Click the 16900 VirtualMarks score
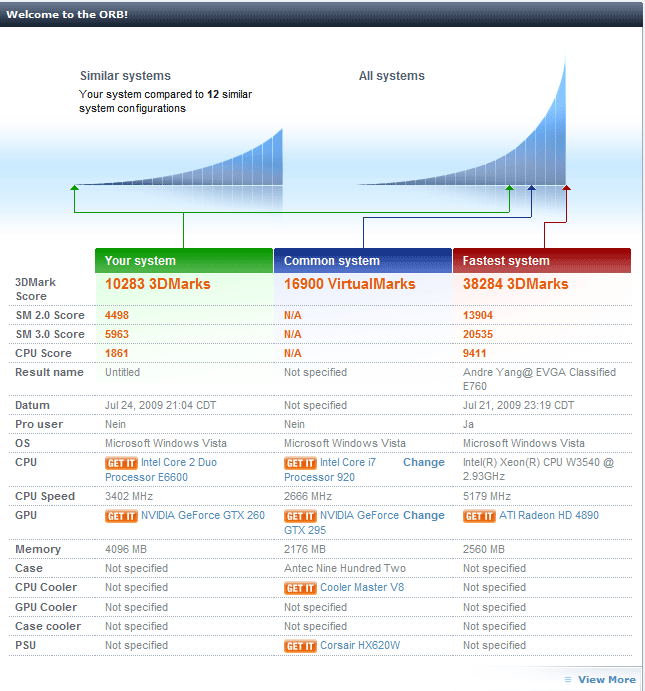Screen dimensions: 645x691 (349, 284)
